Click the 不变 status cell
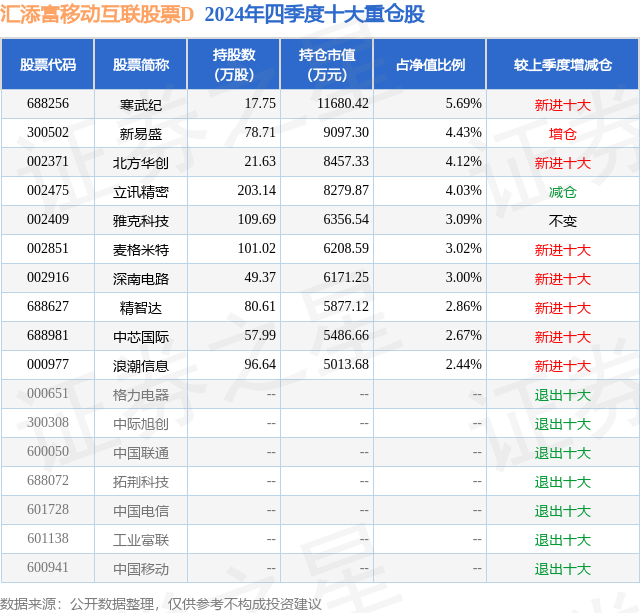 pyautogui.click(x=563, y=221)
